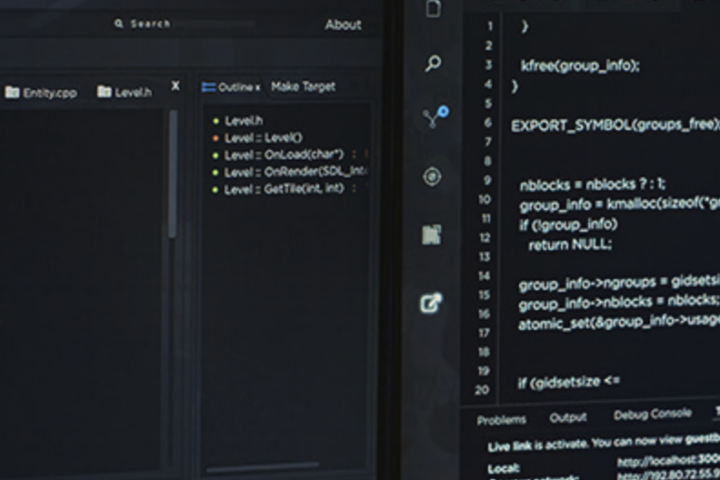Click line number 12 in the gutter
Viewport: 720px width, 480px height.
[485, 238]
